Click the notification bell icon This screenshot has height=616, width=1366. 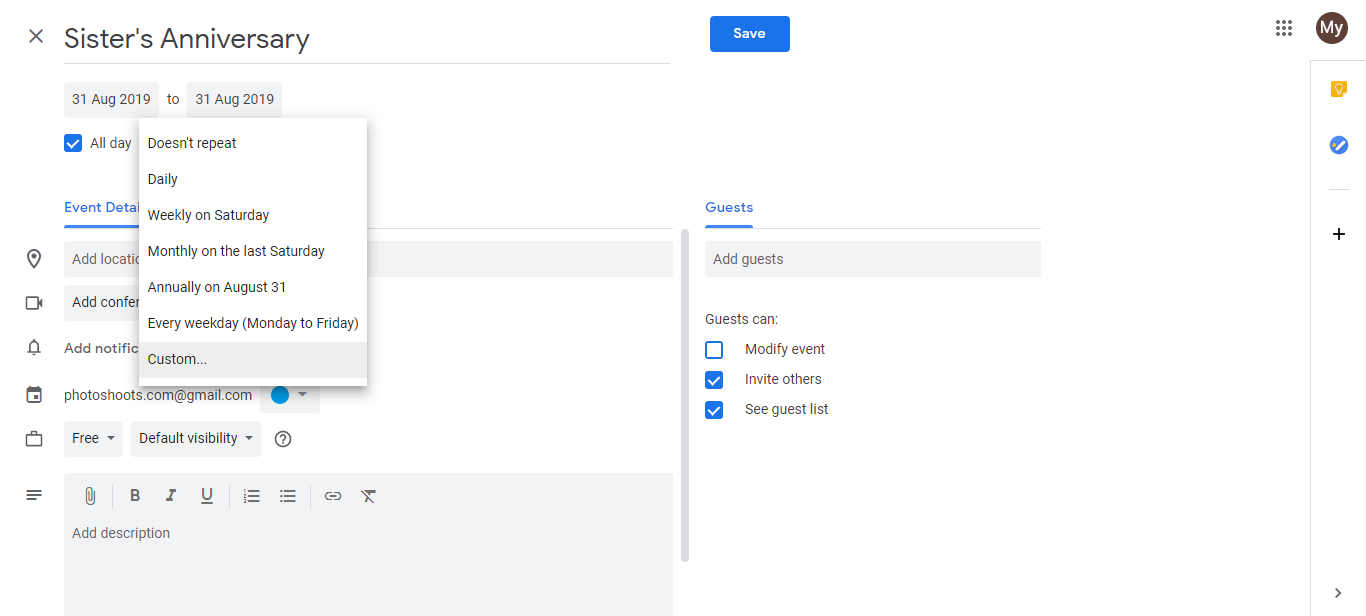(34, 348)
